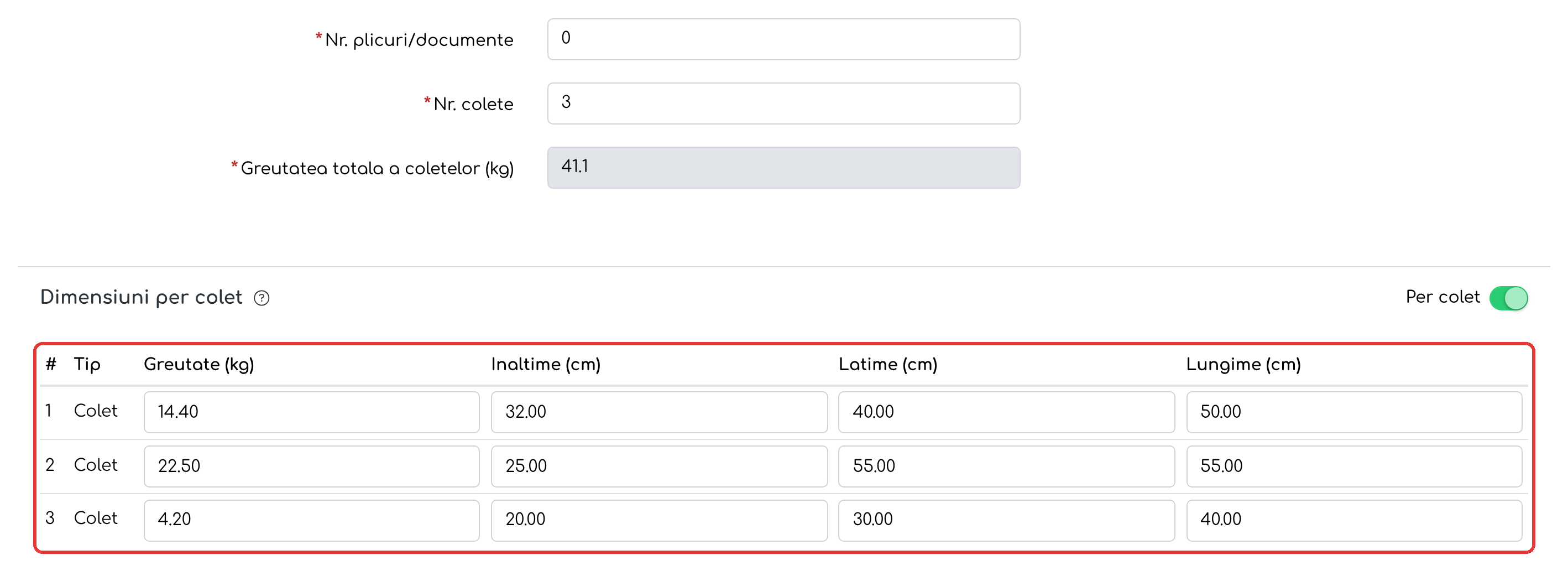Edit weight 22.50 for parcel 2
The height and width of the screenshot is (586, 1568).
coord(312,466)
